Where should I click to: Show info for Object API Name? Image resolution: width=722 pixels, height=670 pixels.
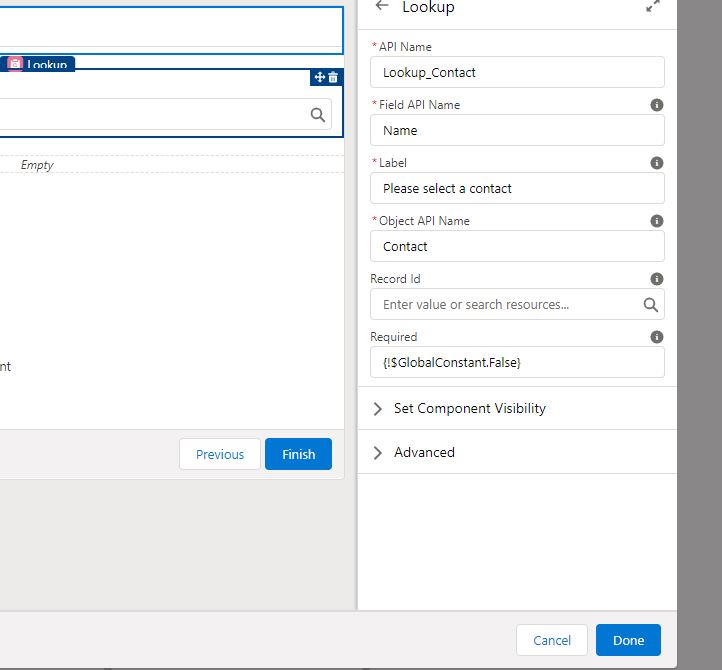pos(657,221)
